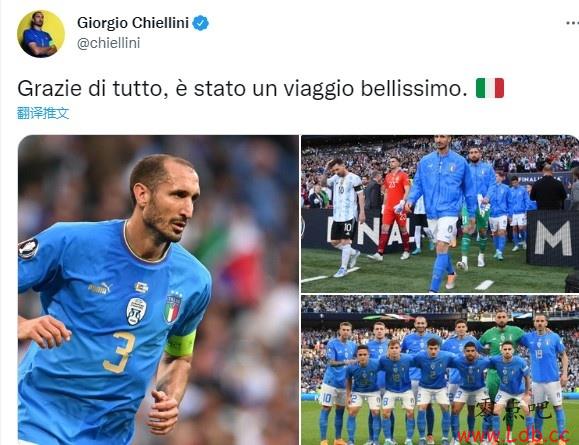
Task: Click the Puma logo on the blue jersey
Action: tap(99, 288)
